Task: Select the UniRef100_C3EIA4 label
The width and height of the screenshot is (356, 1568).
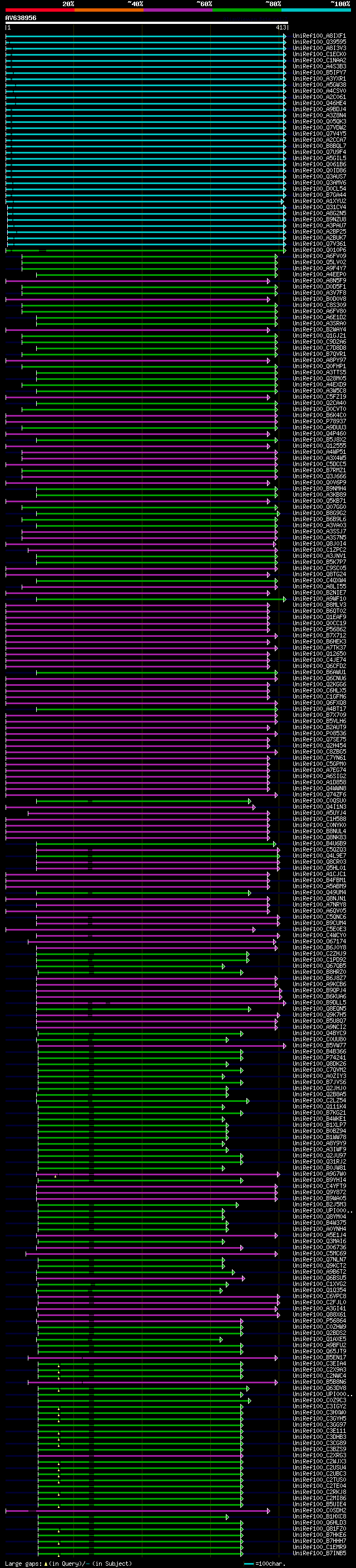Action: [319, 1363]
